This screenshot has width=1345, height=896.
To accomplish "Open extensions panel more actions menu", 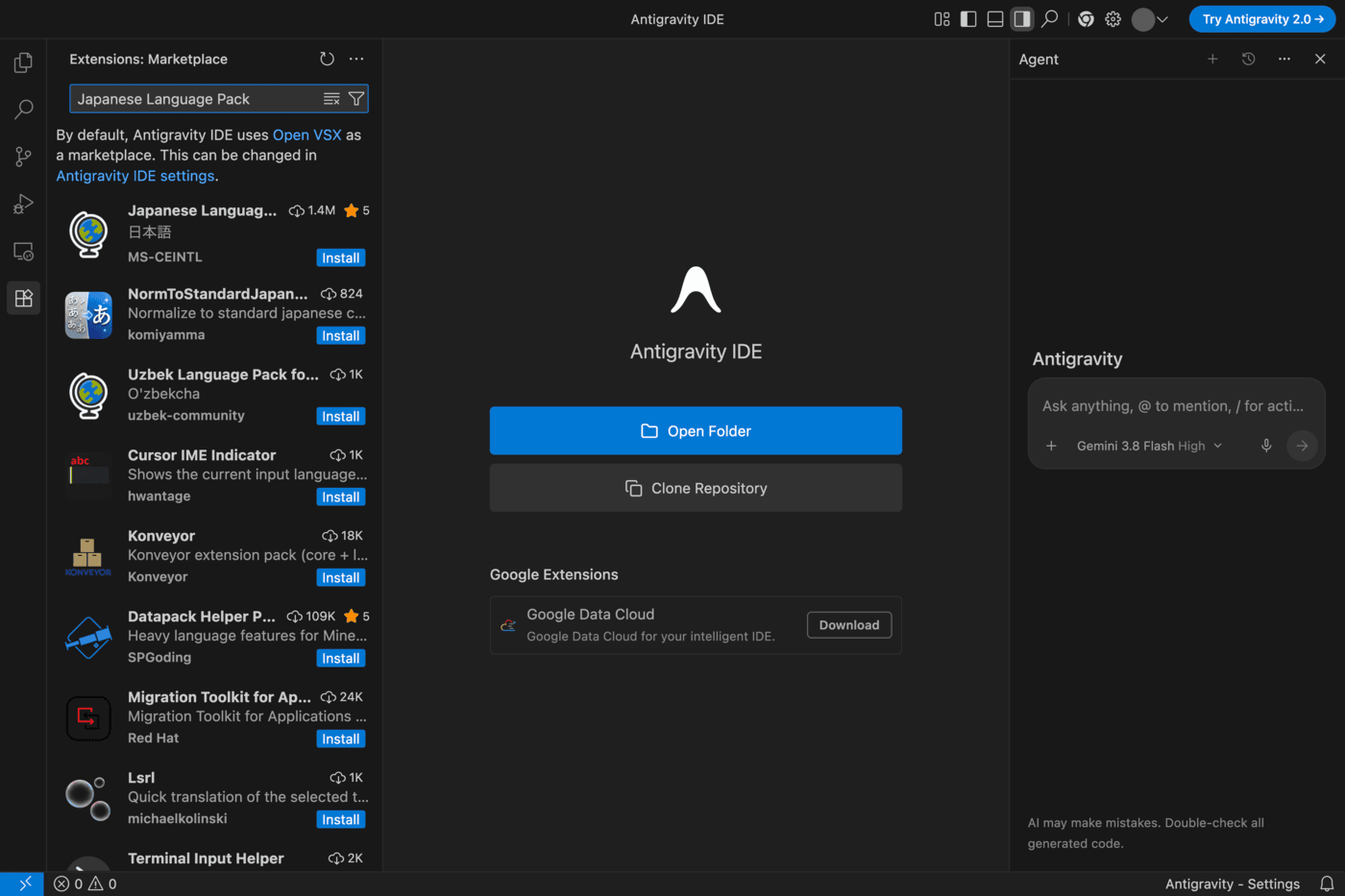I will 356,59.
